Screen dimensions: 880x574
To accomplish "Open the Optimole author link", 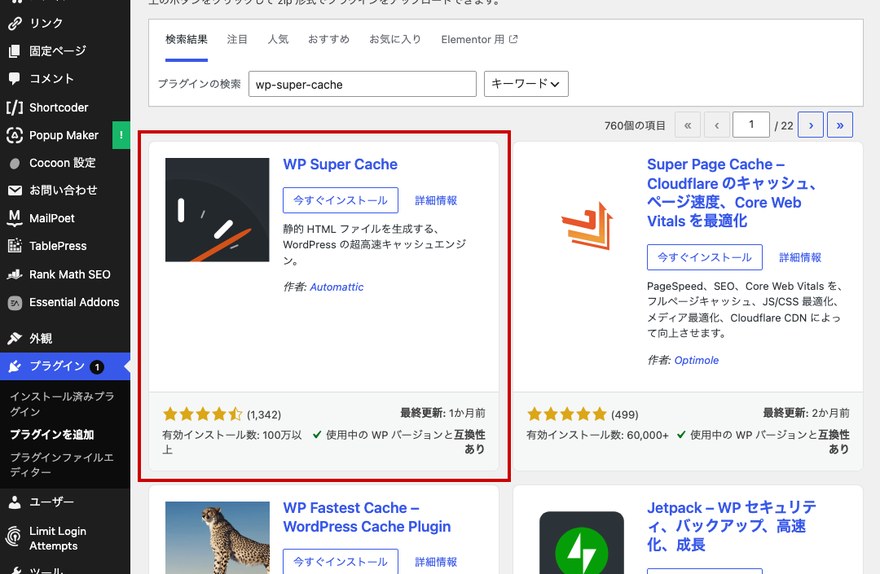I will 696,360.
